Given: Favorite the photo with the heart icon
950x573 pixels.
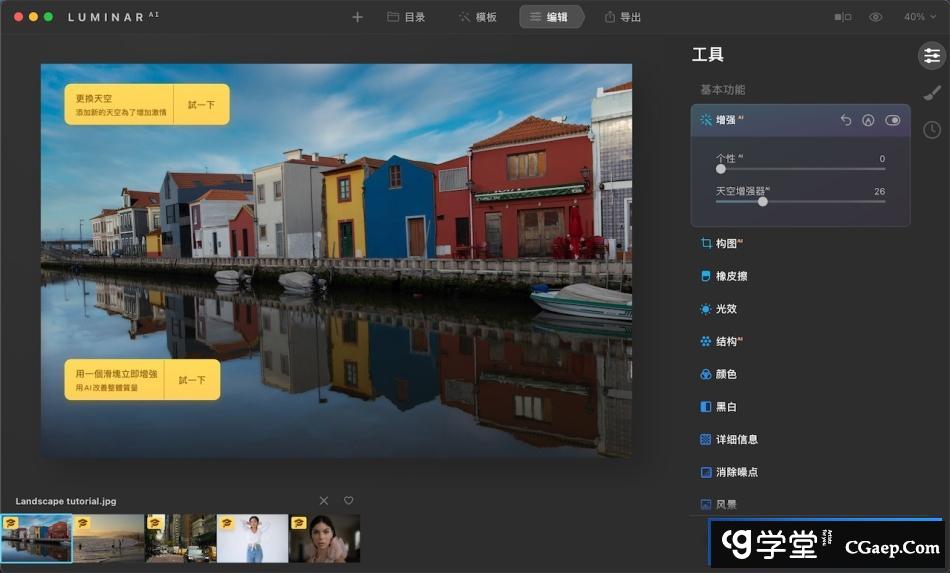Looking at the screenshot, I should click(349, 501).
